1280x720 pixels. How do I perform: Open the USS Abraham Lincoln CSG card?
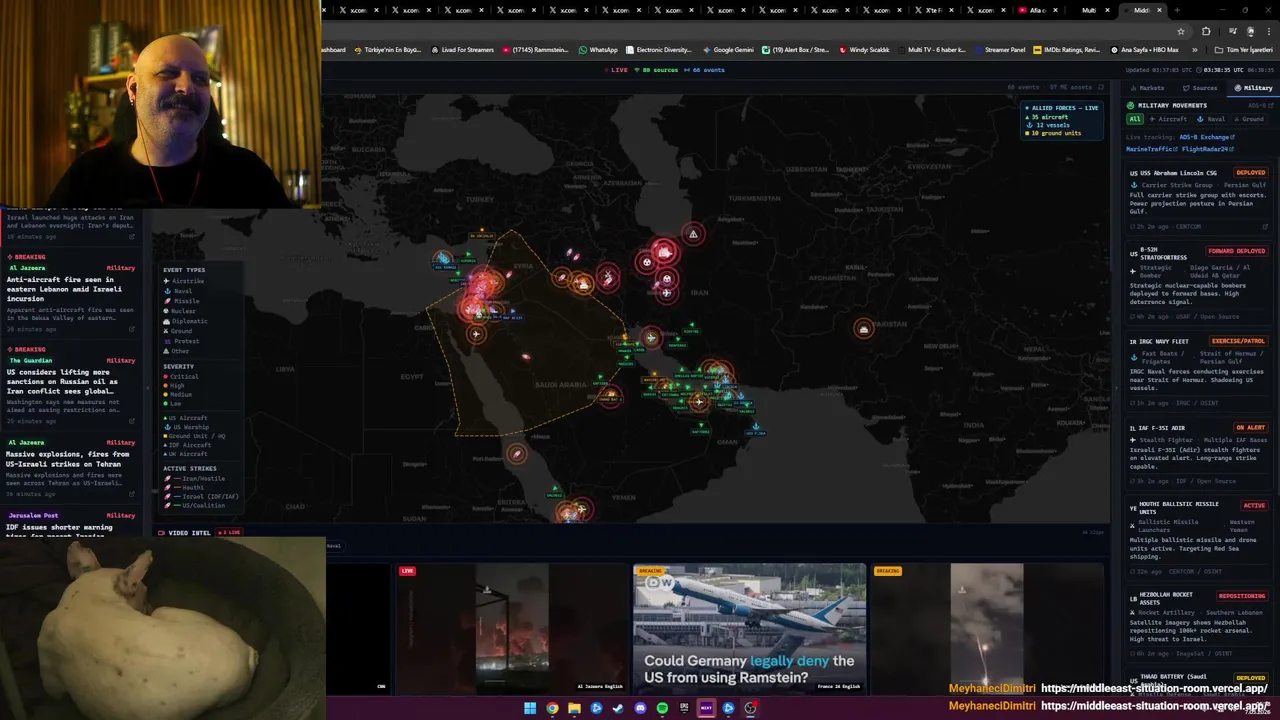pos(1198,200)
